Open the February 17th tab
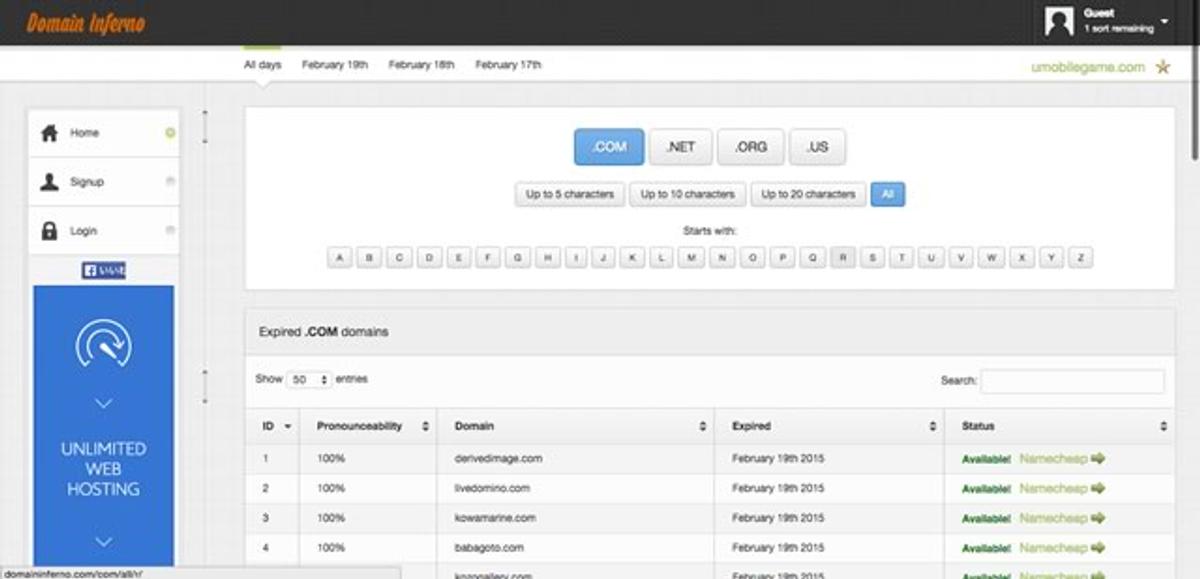The height and width of the screenshot is (579, 1200). click(508, 65)
